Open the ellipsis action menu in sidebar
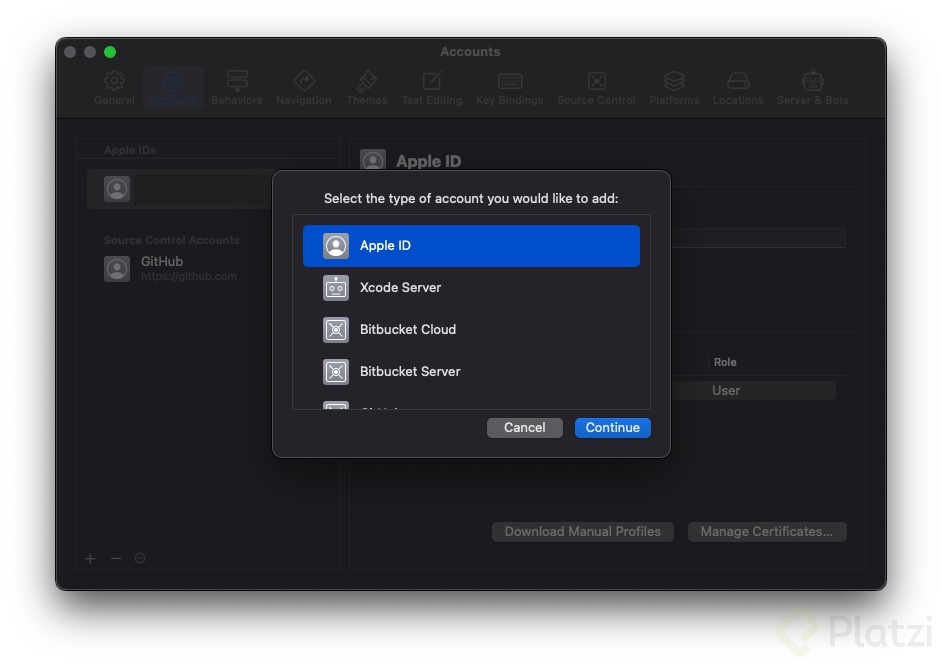This screenshot has width=942, height=664. 140,558
